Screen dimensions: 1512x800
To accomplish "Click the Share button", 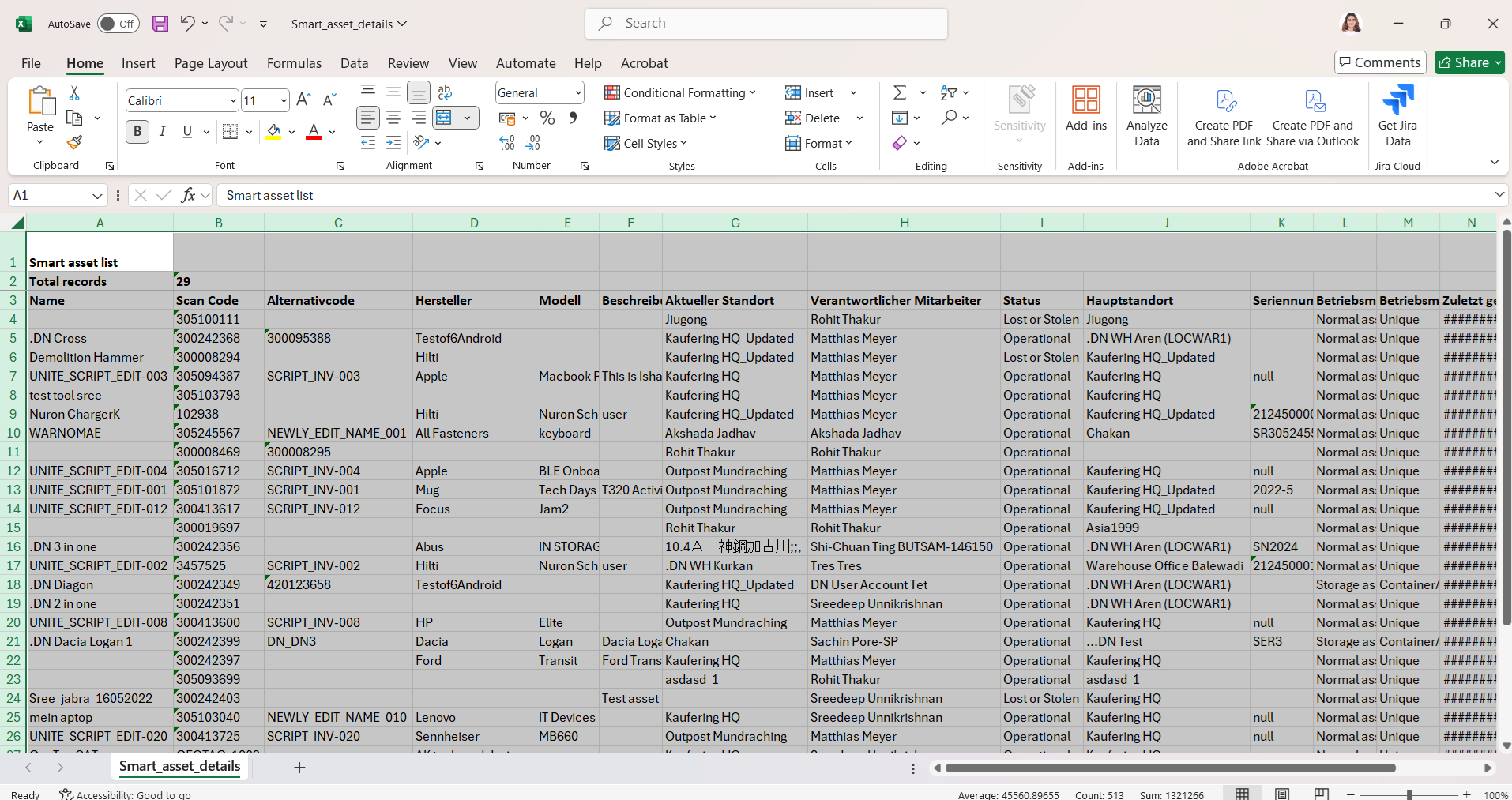I will (1469, 62).
